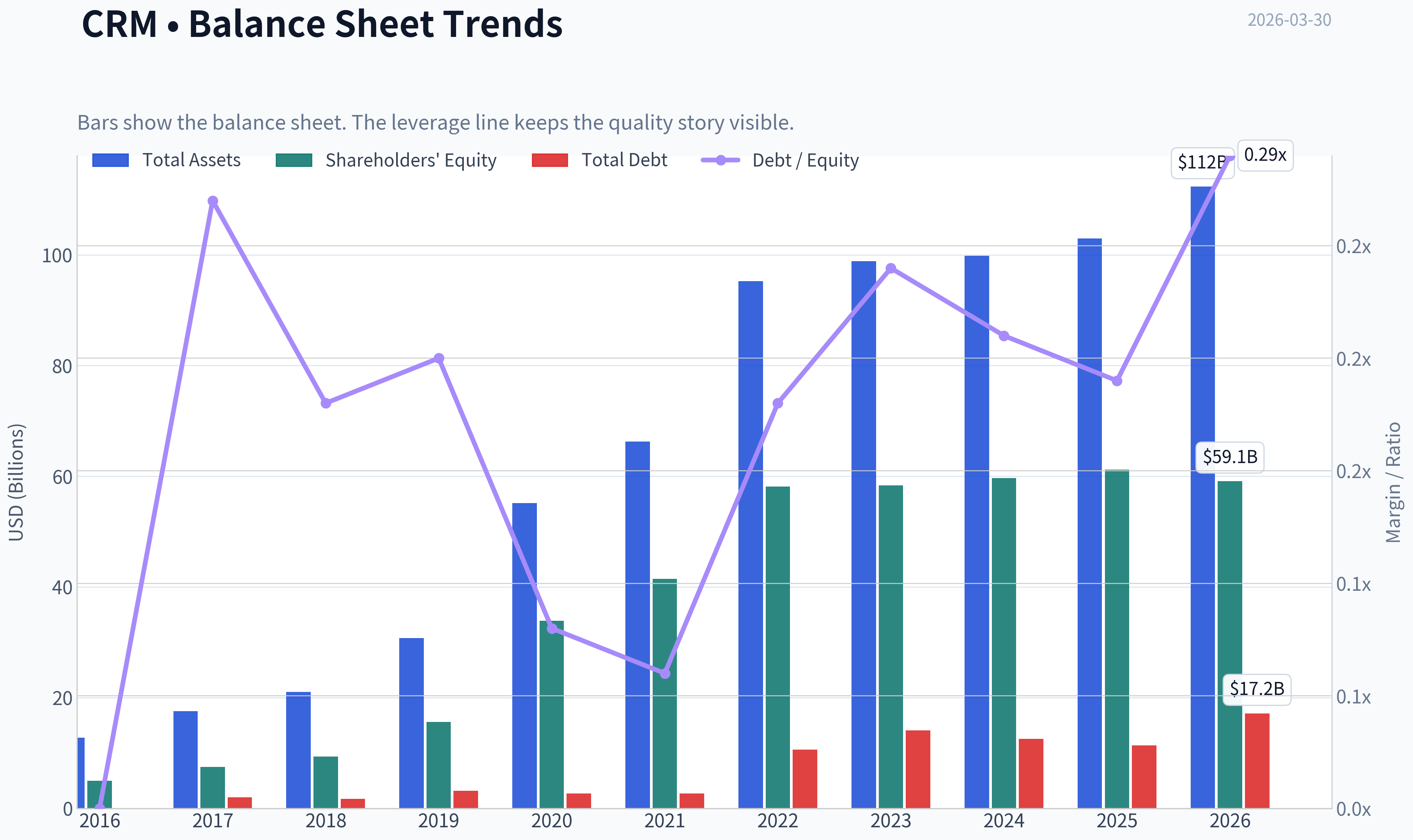Click the purple Debt / Equity legend line marker

tap(720, 160)
